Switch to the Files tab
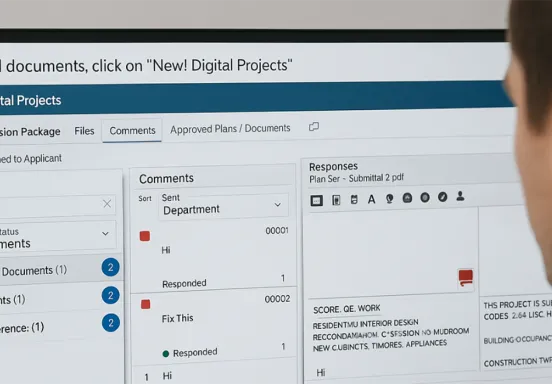The width and height of the screenshot is (552, 384). 84,131
